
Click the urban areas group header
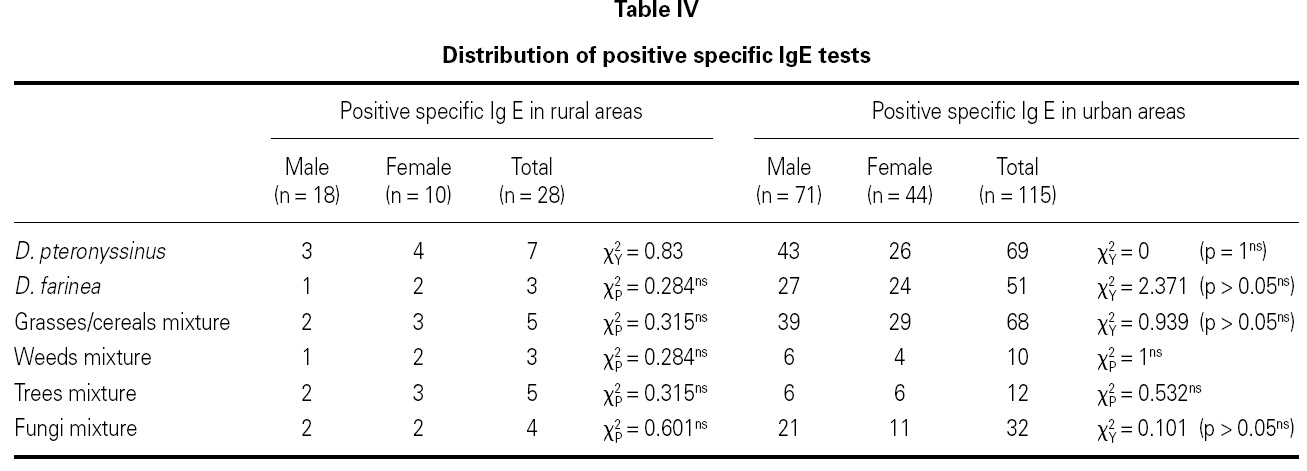1028,111
